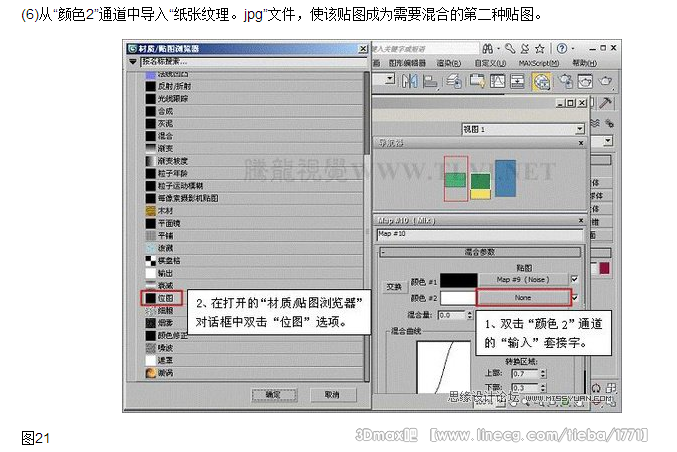Open the Render Setup teapot icon
Viewport: 677px width, 452px height.
click(566, 81)
